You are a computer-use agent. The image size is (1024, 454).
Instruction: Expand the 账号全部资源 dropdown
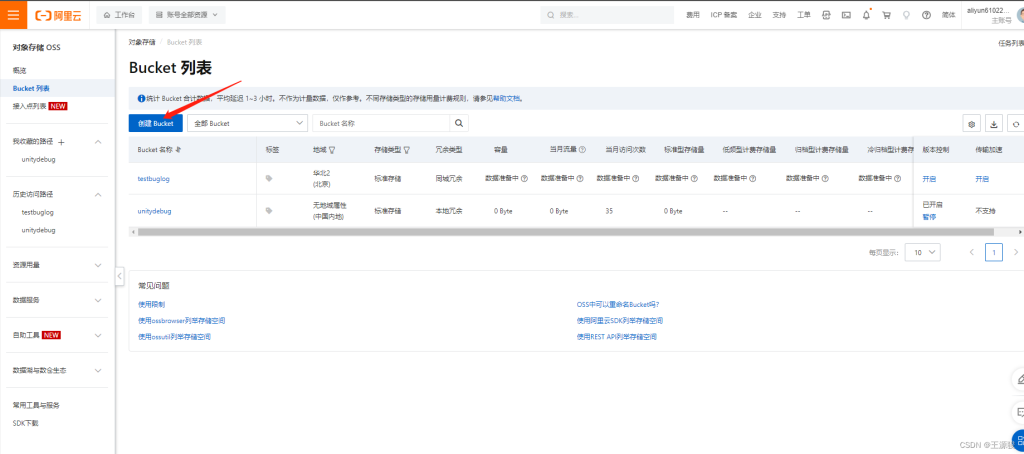click(x=187, y=14)
